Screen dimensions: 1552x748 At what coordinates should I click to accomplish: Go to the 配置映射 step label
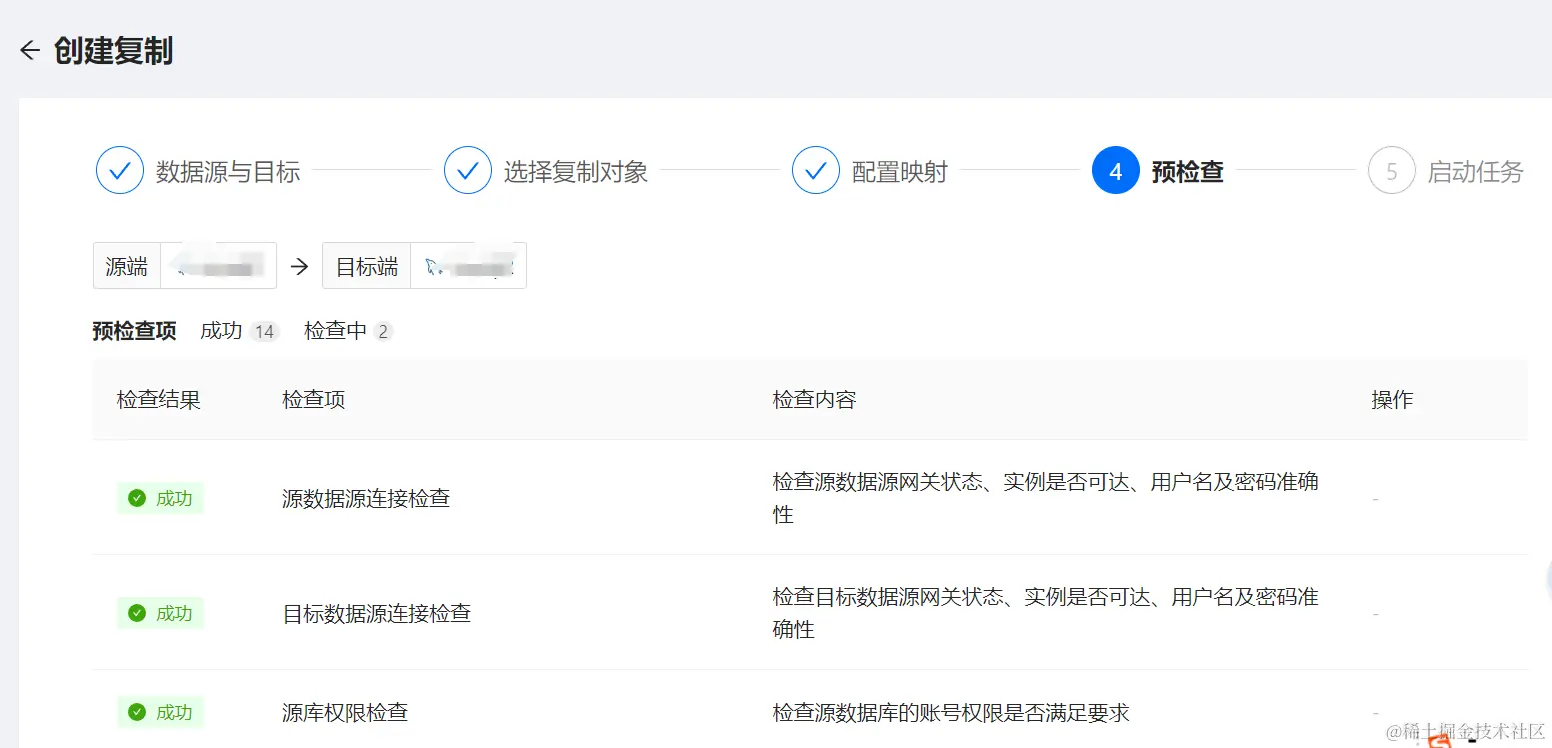900,172
